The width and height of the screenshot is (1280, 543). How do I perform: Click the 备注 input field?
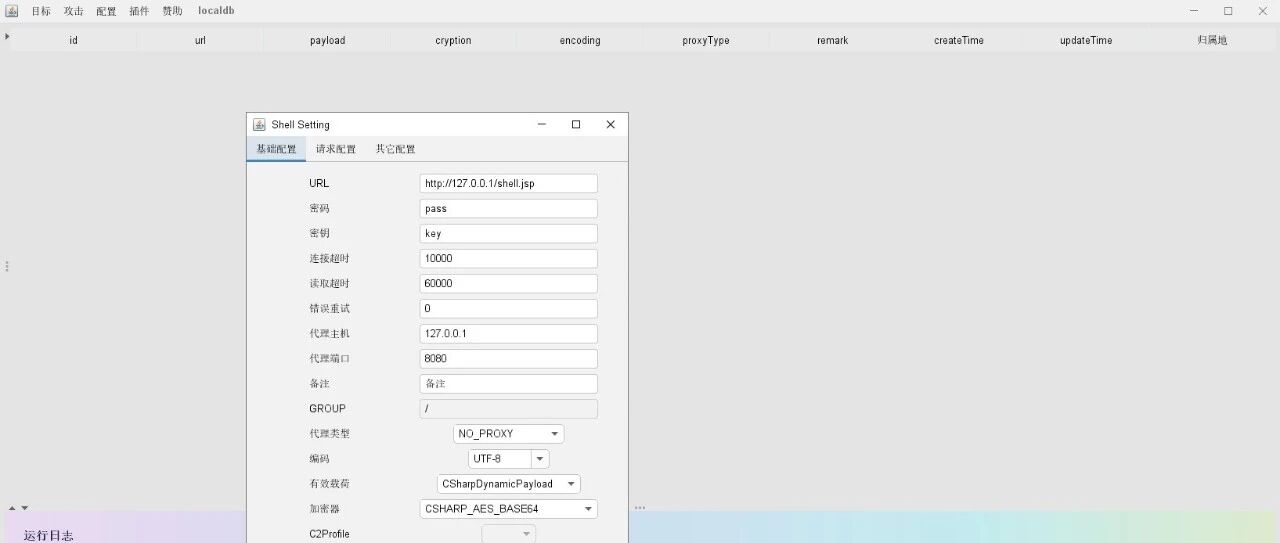pyautogui.click(x=508, y=383)
